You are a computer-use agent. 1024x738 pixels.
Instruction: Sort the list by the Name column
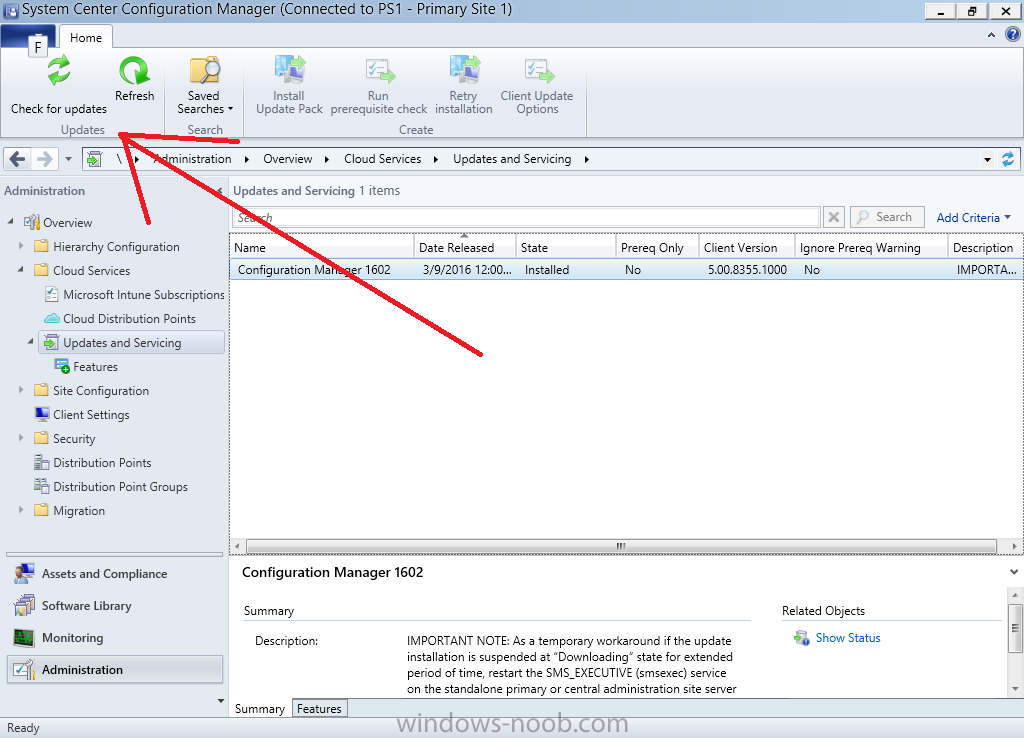(322, 248)
